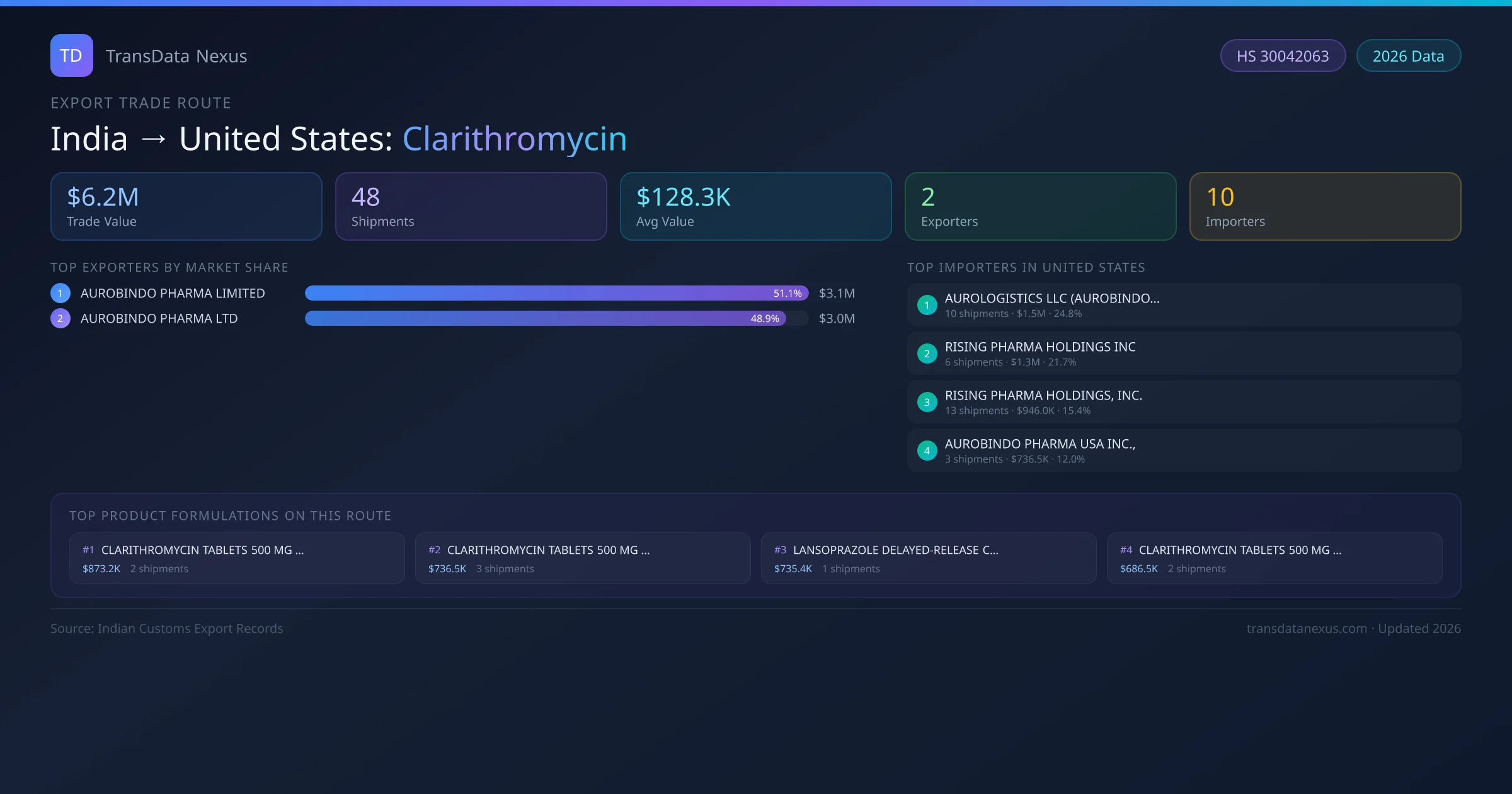Select the Clarithromycin product name in heading
The height and width of the screenshot is (794, 1512).
(x=515, y=138)
